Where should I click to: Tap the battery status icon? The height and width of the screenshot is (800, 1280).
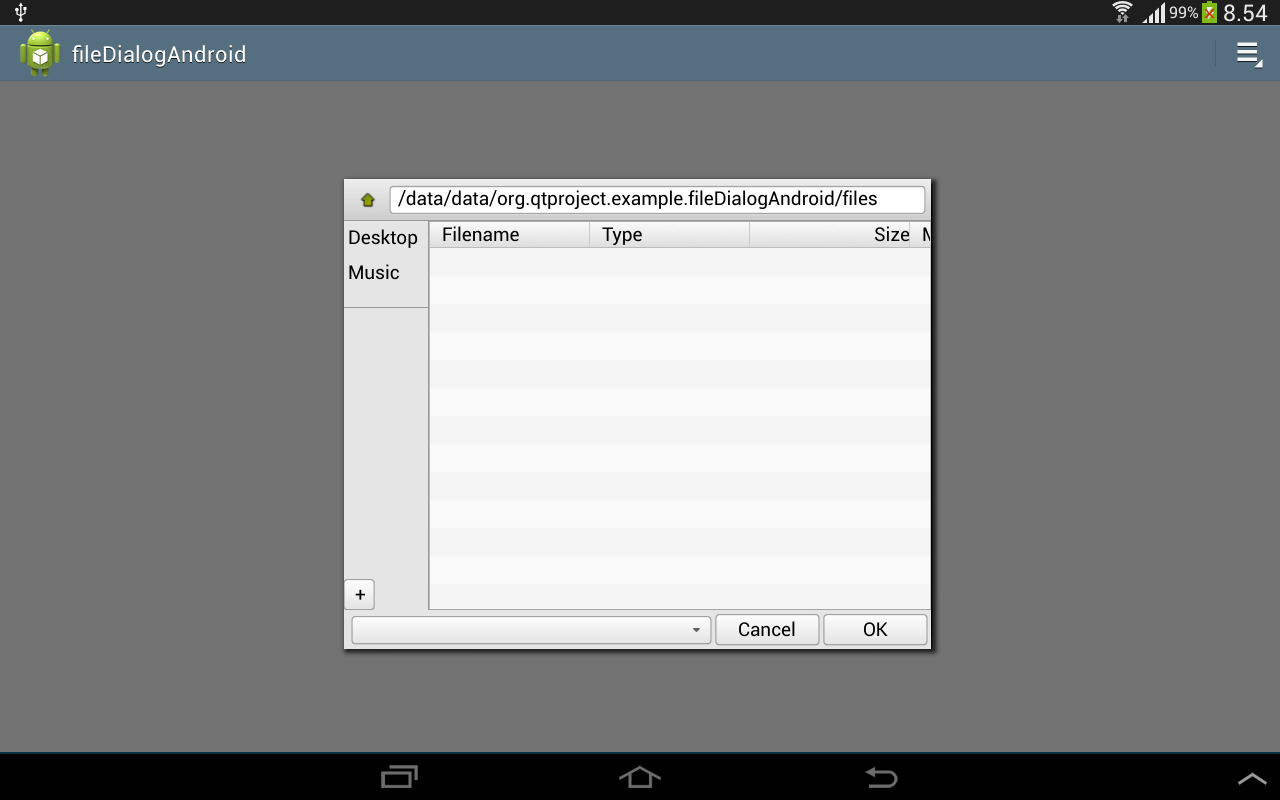click(1209, 12)
